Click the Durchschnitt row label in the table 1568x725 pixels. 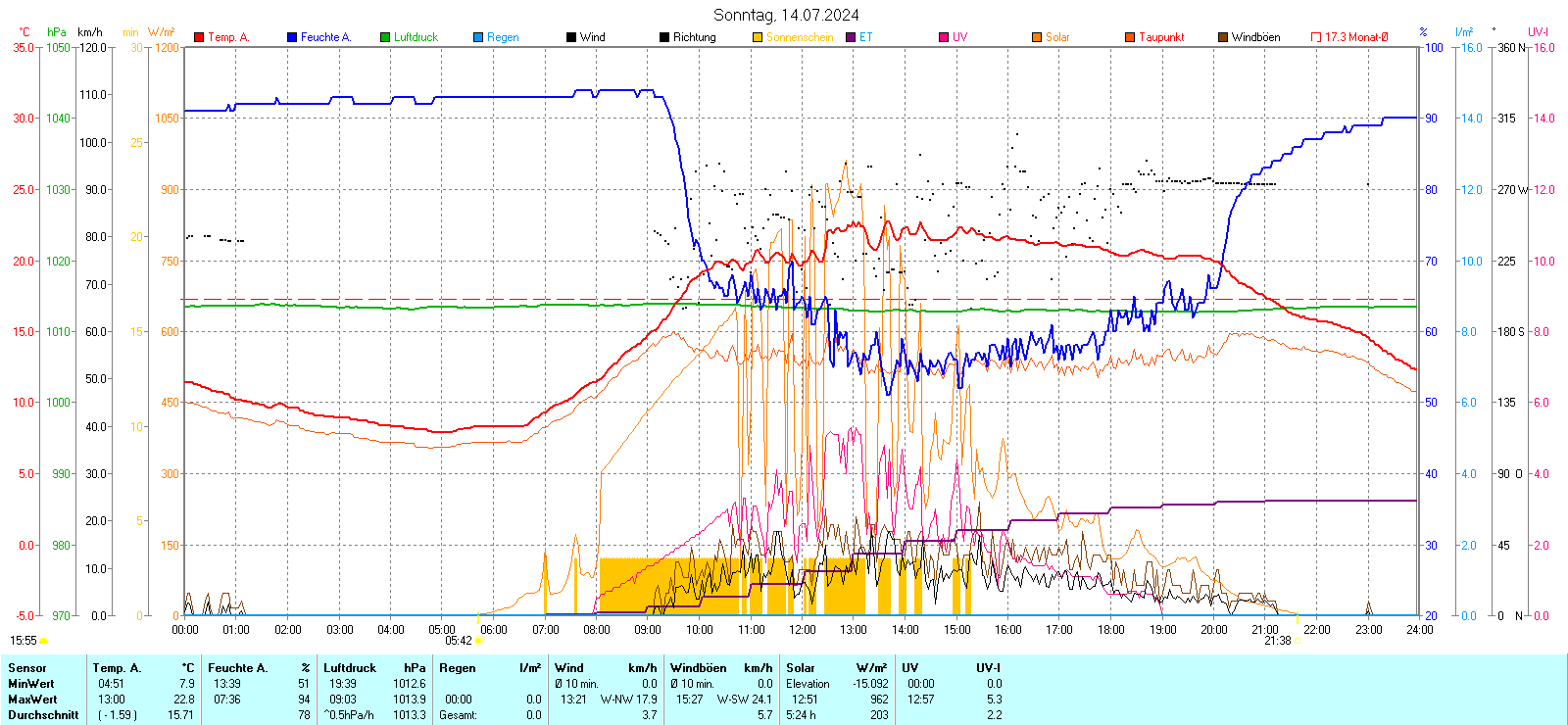43,715
